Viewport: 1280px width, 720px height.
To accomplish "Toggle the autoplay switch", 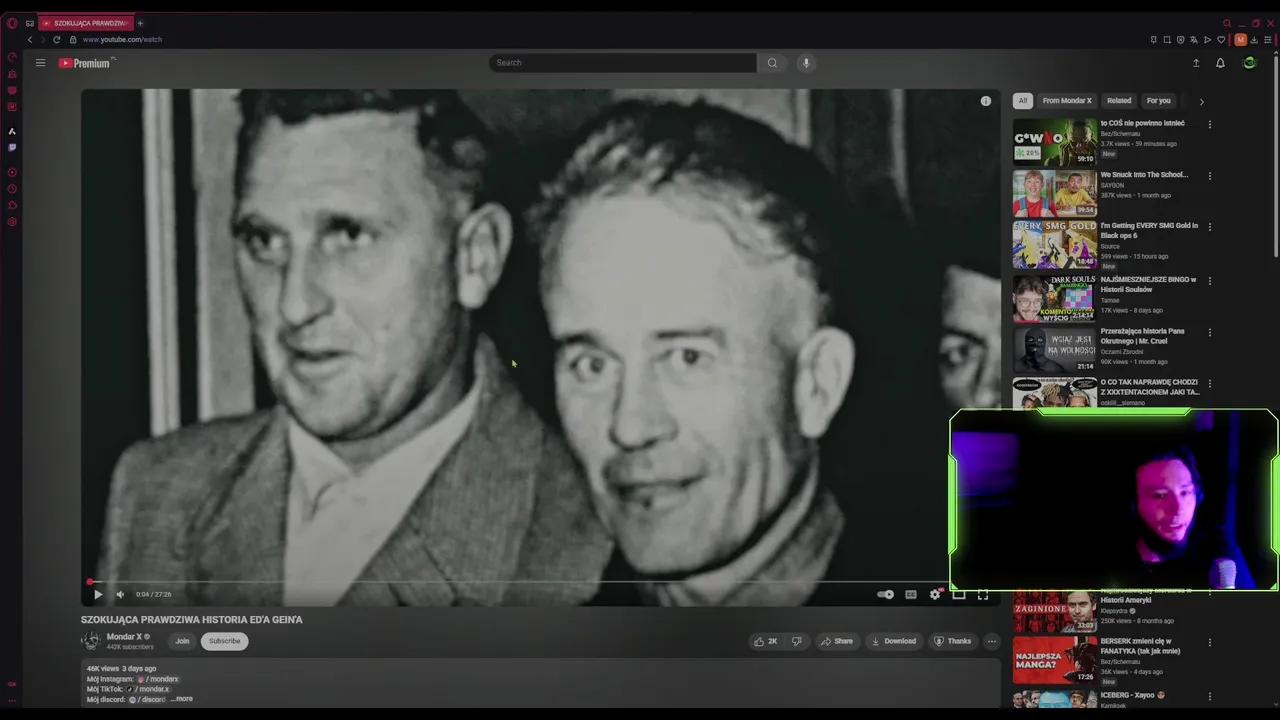I will point(885,594).
